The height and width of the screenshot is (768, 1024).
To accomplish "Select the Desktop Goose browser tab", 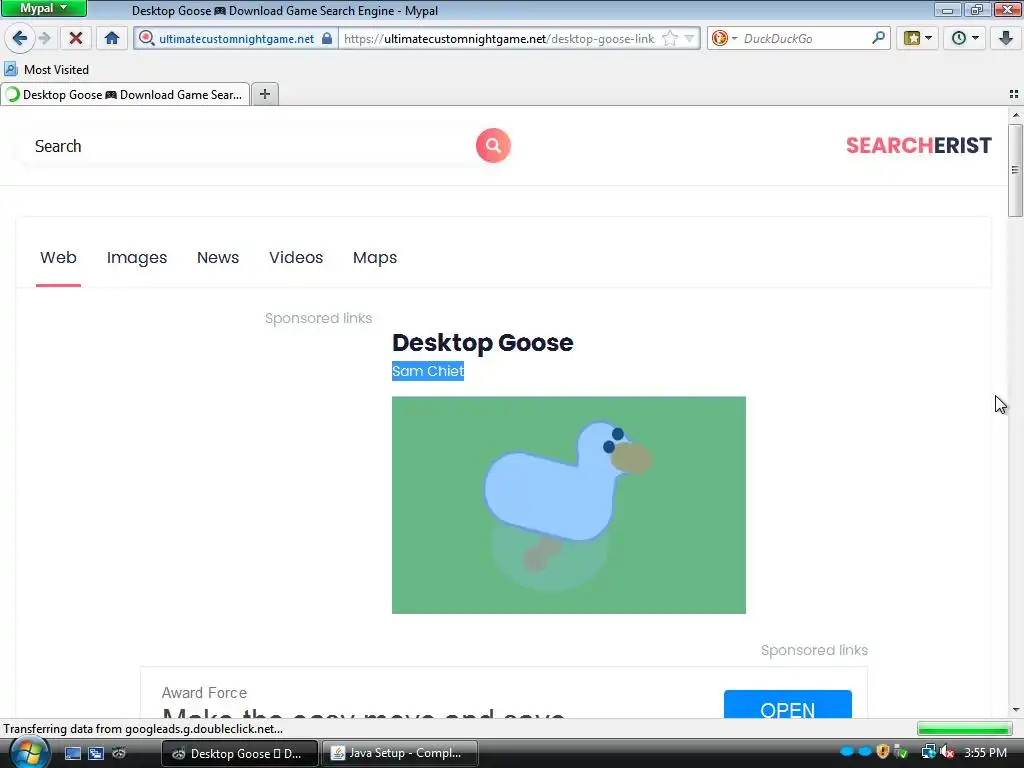I will click(x=125, y=95).
